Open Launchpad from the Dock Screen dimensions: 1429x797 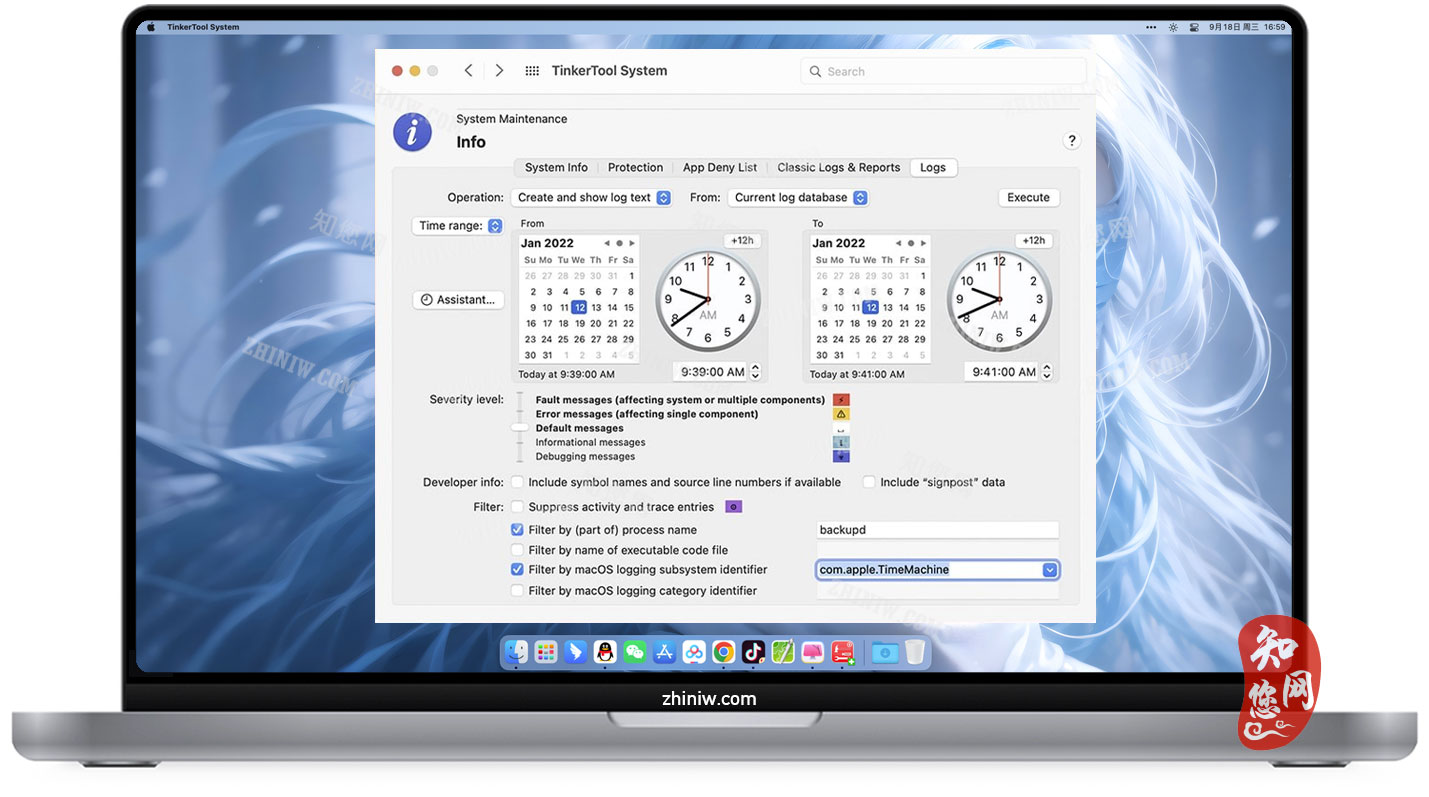545,652
